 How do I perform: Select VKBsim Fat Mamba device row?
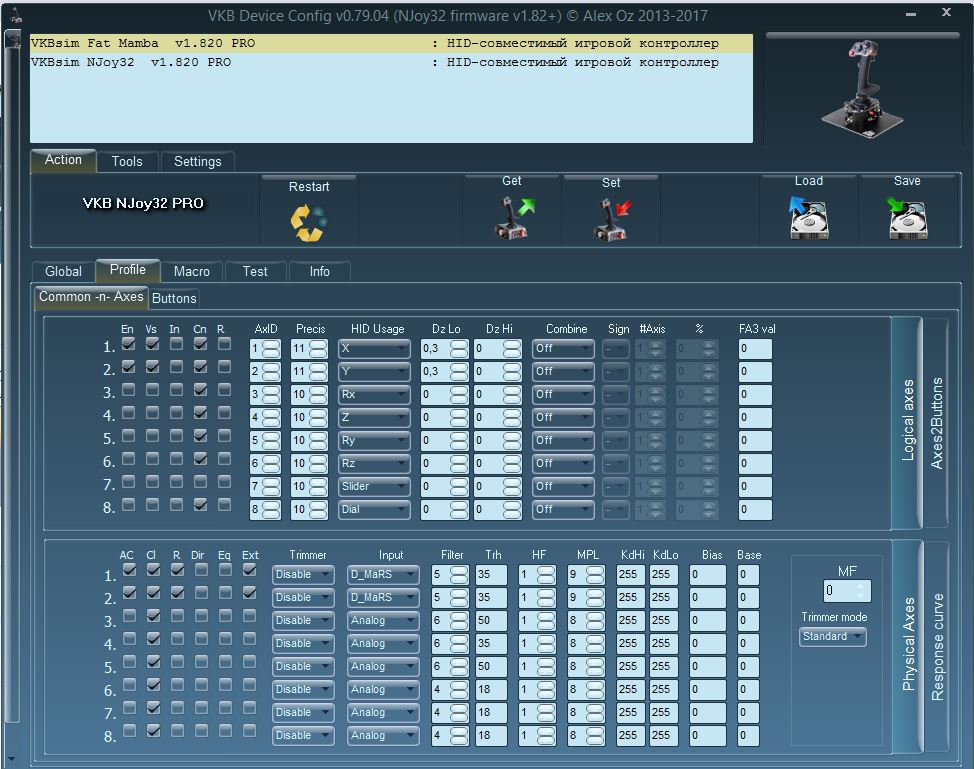coord(391,43)
